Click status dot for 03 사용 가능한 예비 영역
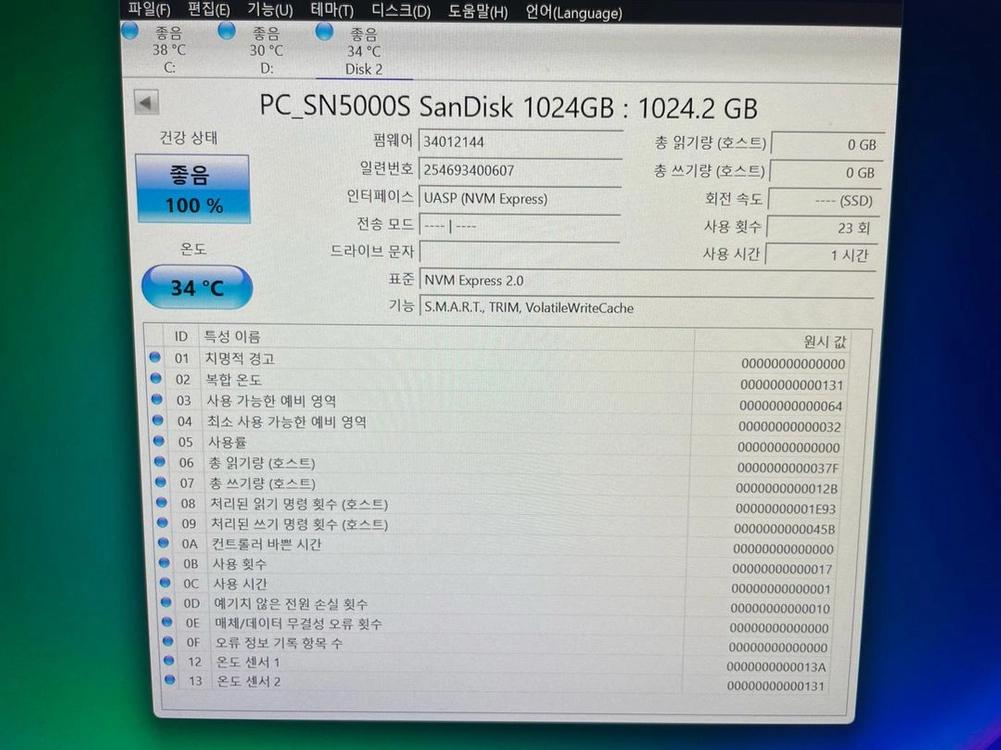1001x750 pixels. [157, 400]
